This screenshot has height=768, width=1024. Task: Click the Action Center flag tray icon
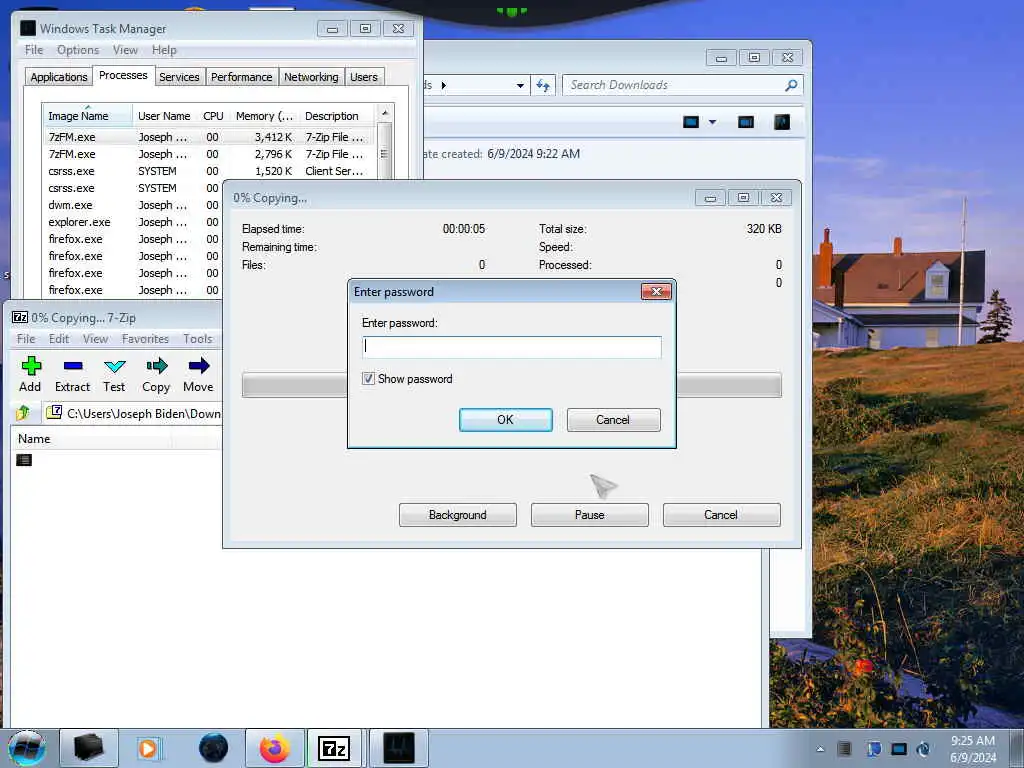click(874, 749)
